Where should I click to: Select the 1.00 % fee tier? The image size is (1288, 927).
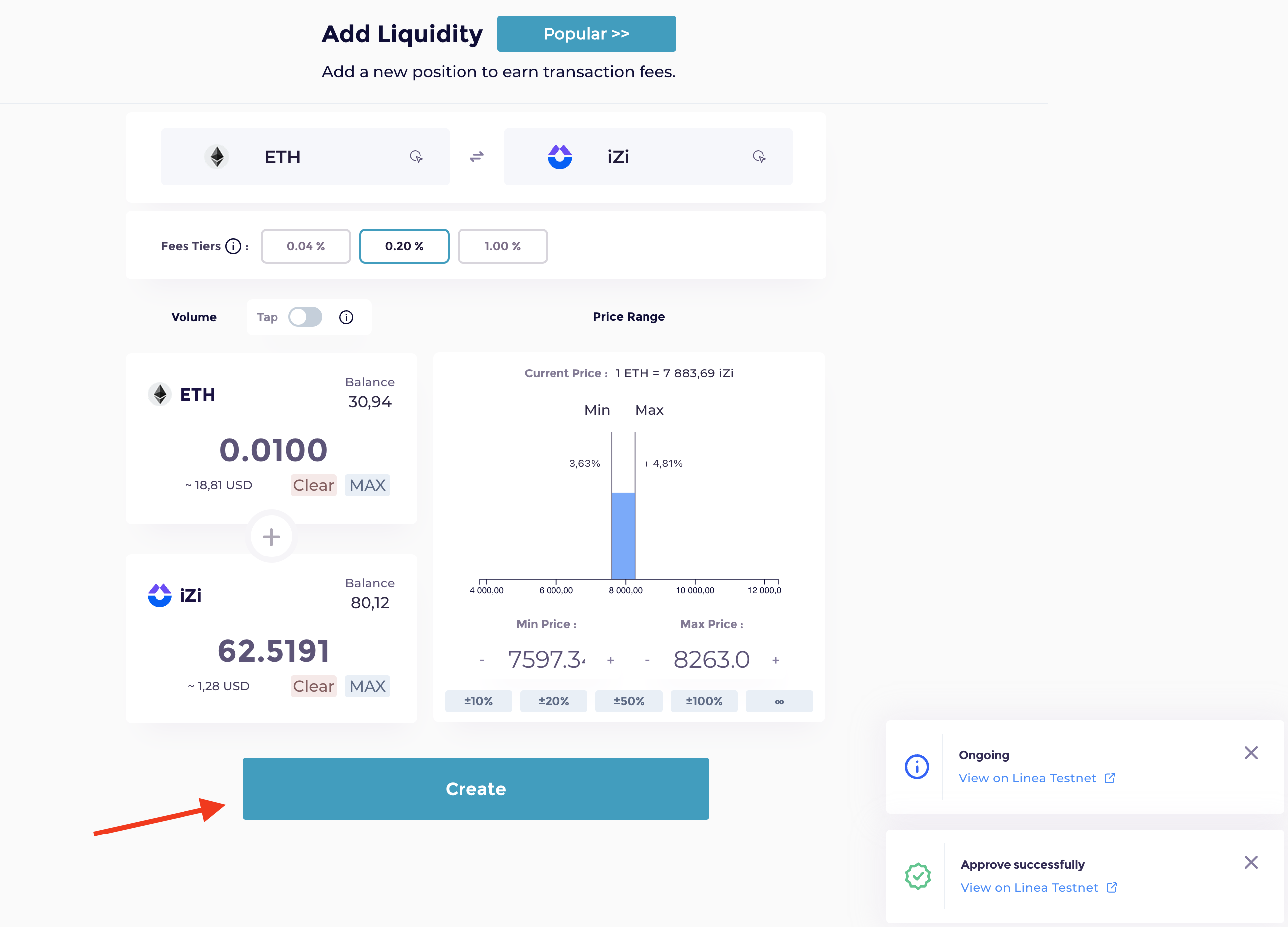point(502,246)
